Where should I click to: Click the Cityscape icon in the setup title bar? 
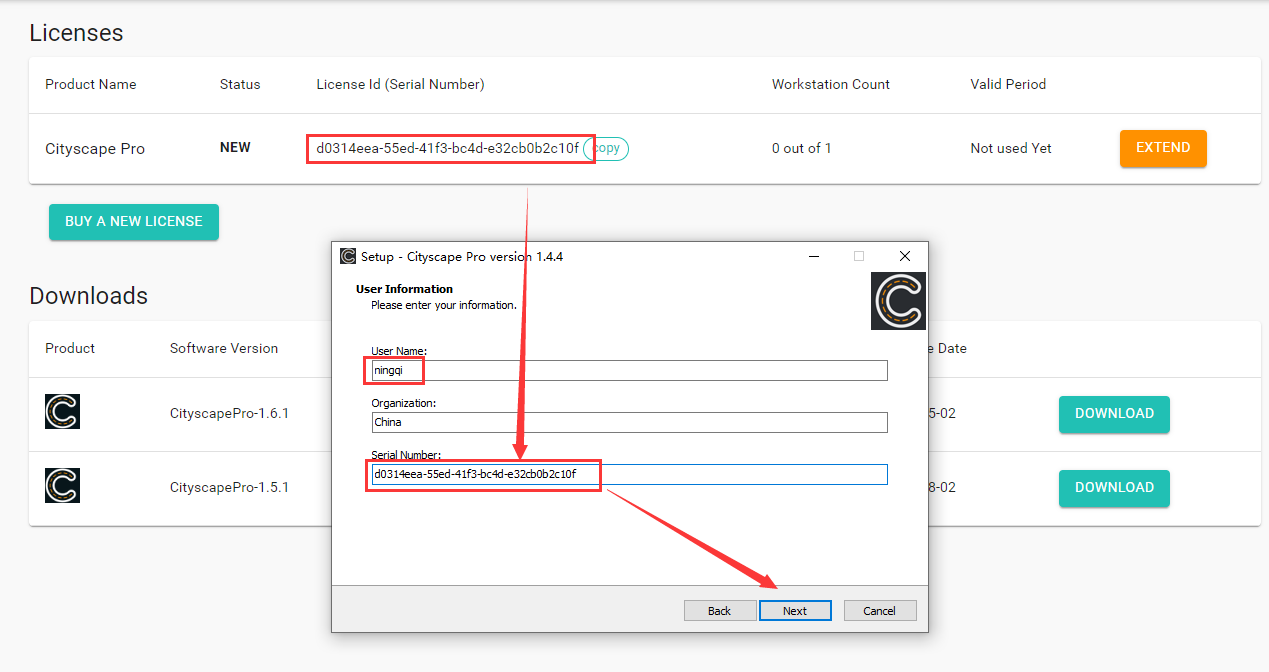(348, 256)
